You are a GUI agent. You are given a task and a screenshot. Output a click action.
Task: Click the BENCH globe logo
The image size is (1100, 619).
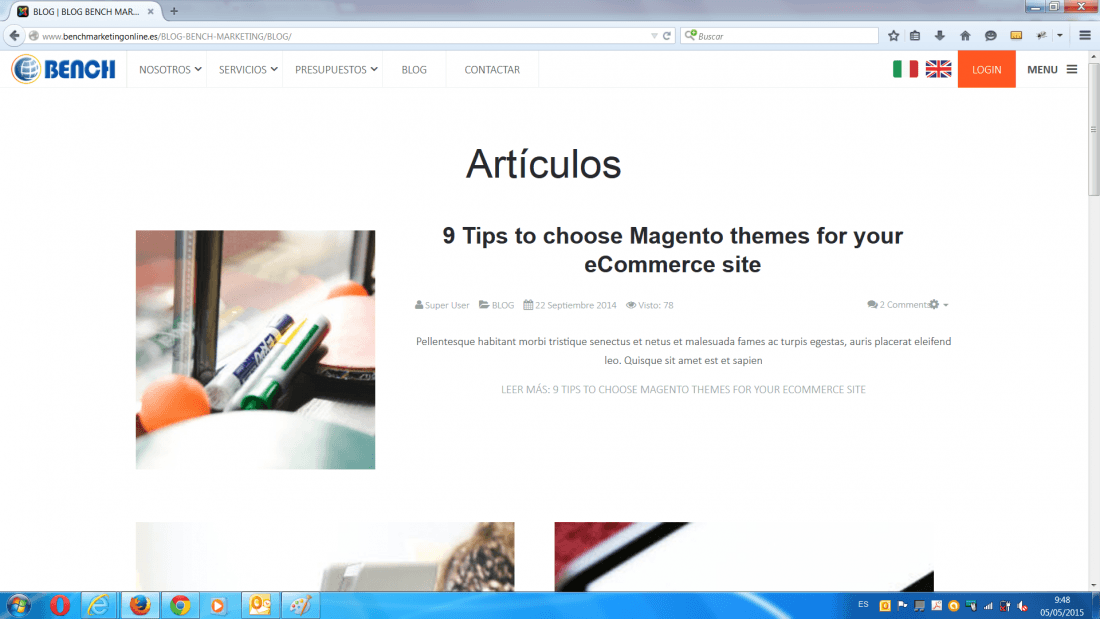pos(63,69)
